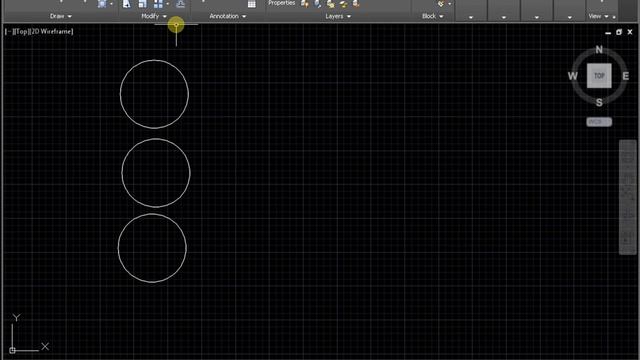Open the block icon's dropdown arrow
Viewport: 640px width, 360px height.
[x=450, y=4]
